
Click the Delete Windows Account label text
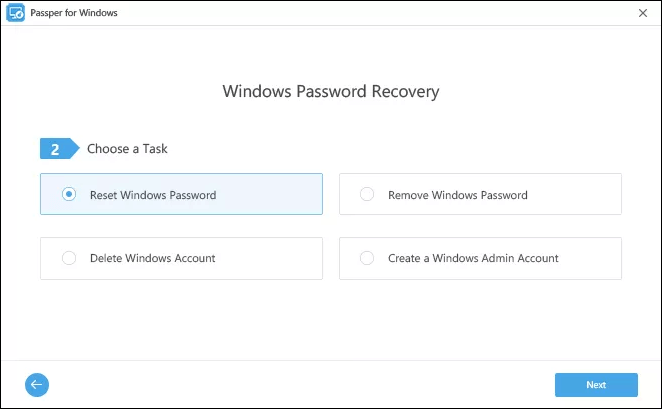(152, 258)
